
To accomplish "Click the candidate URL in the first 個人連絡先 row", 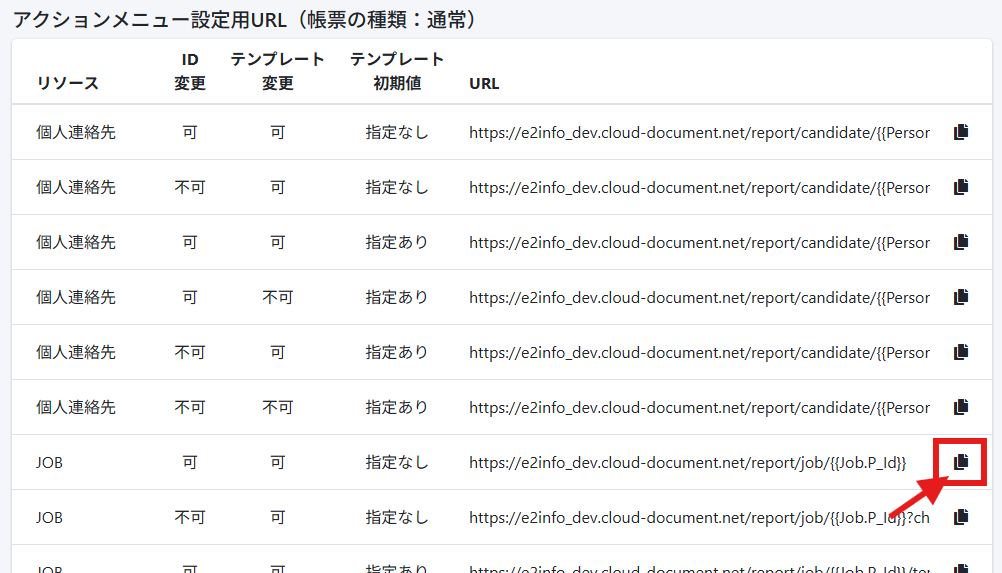I will click(x=698, y=132).
